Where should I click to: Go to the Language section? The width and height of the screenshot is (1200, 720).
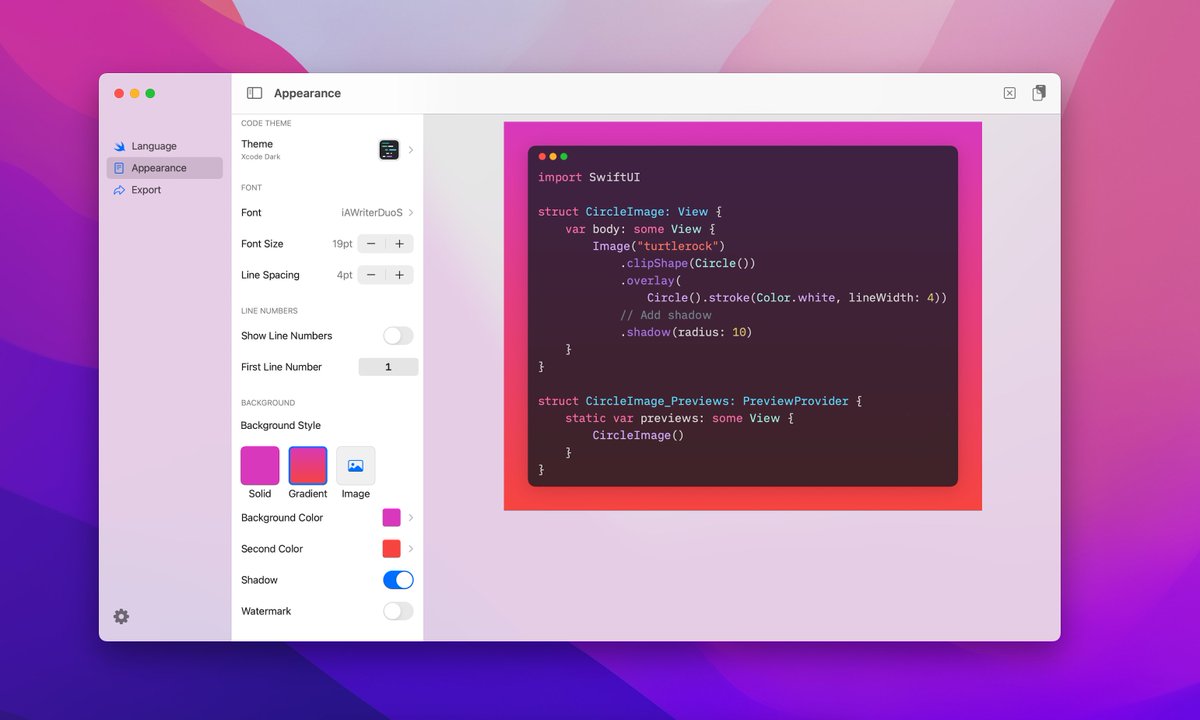point(165,146)
